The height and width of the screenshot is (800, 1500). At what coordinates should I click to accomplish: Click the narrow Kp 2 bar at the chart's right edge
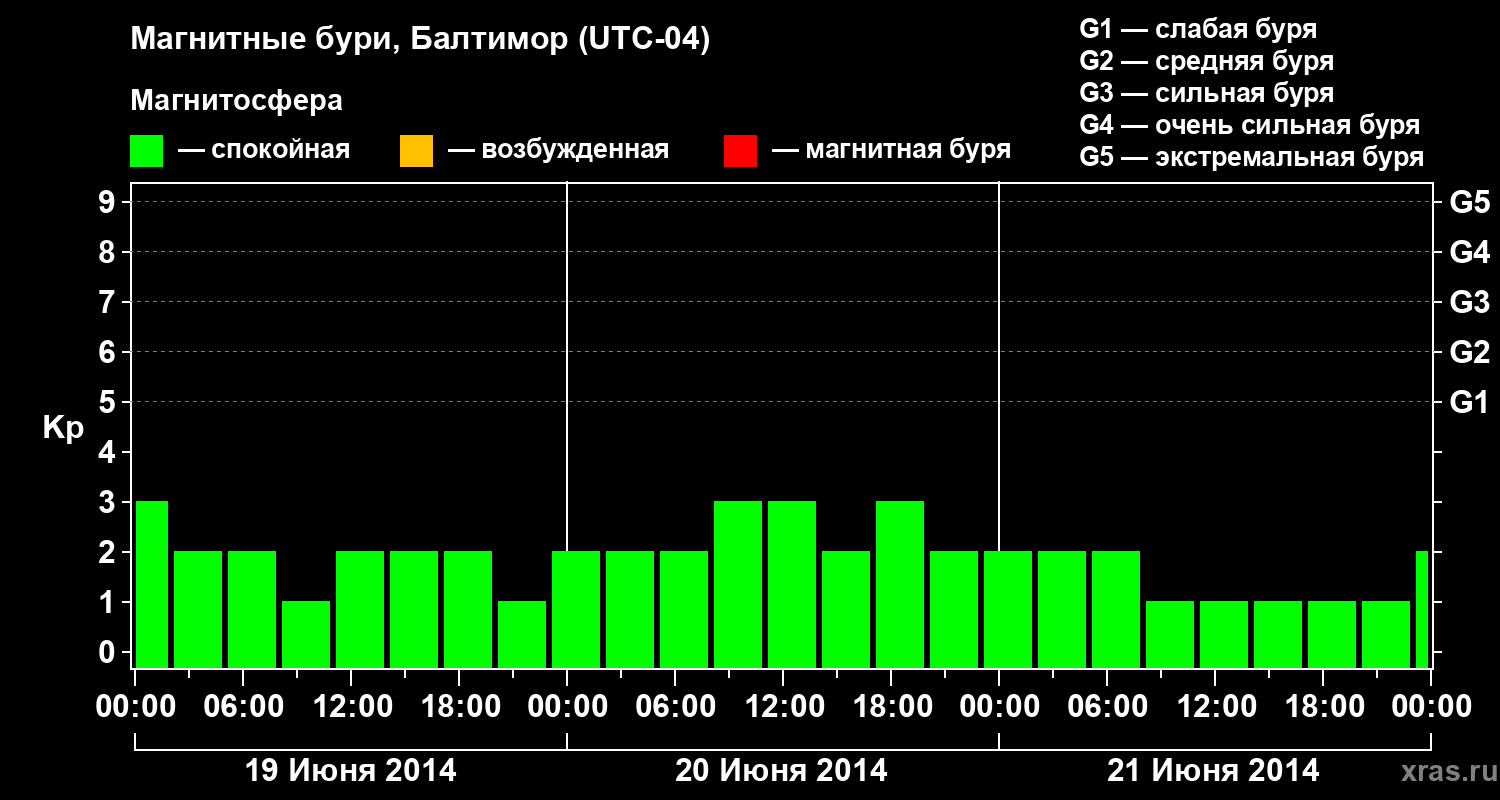tap(1422, 609)
